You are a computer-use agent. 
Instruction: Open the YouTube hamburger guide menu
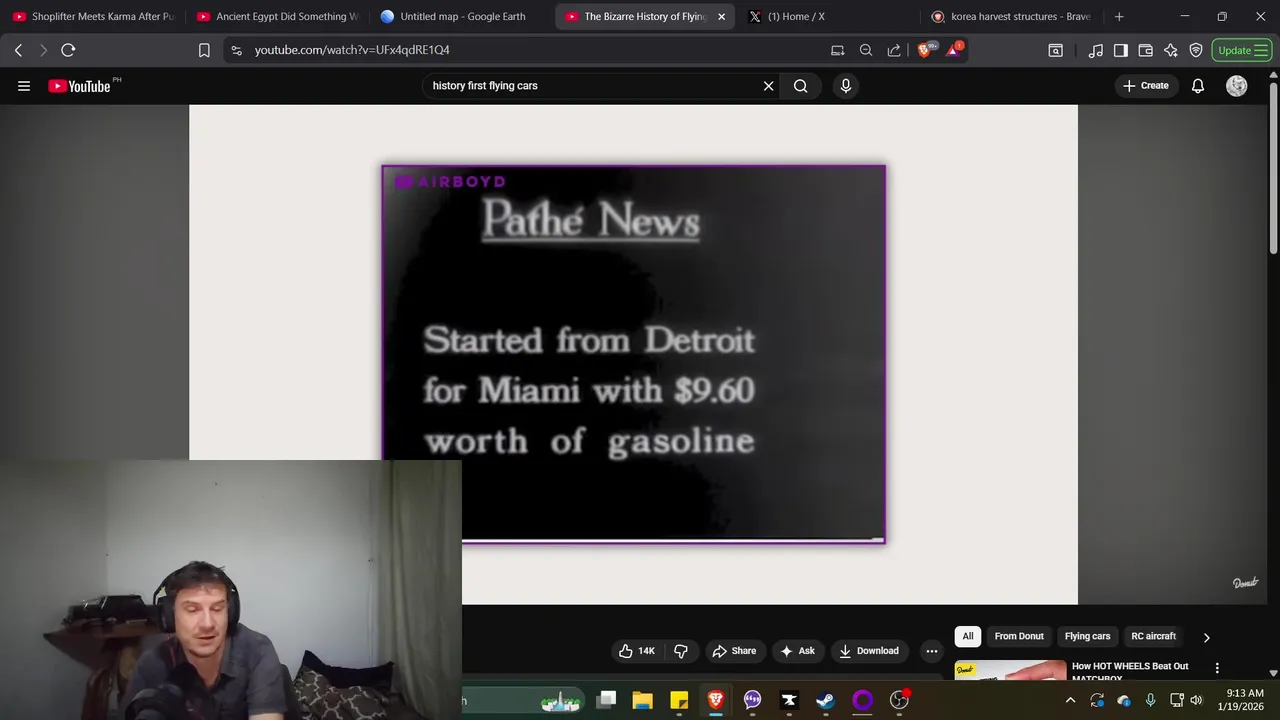pyautogui.click(x=24, y=86)
